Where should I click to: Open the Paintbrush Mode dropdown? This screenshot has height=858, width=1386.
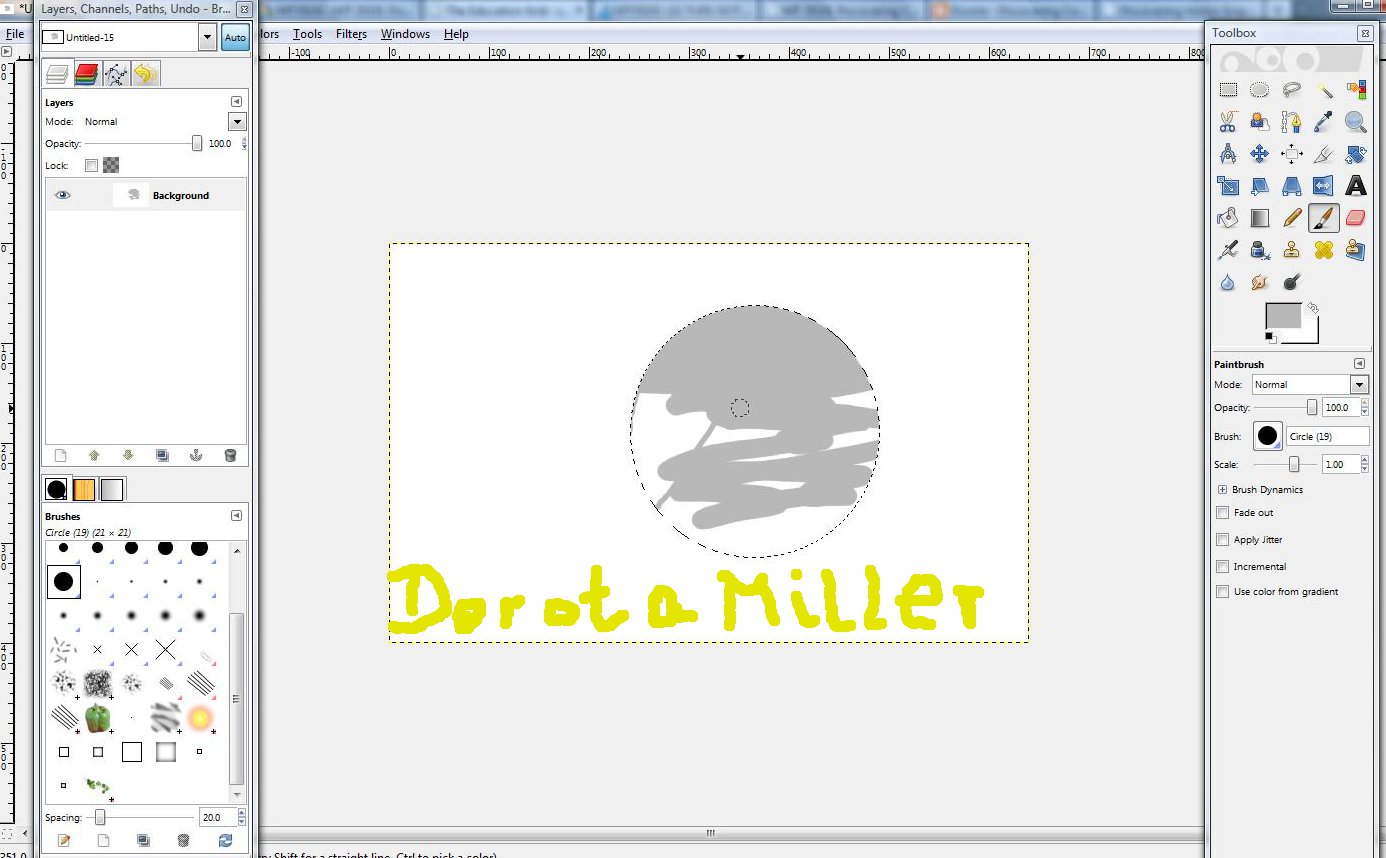(x=1360, y=384)
